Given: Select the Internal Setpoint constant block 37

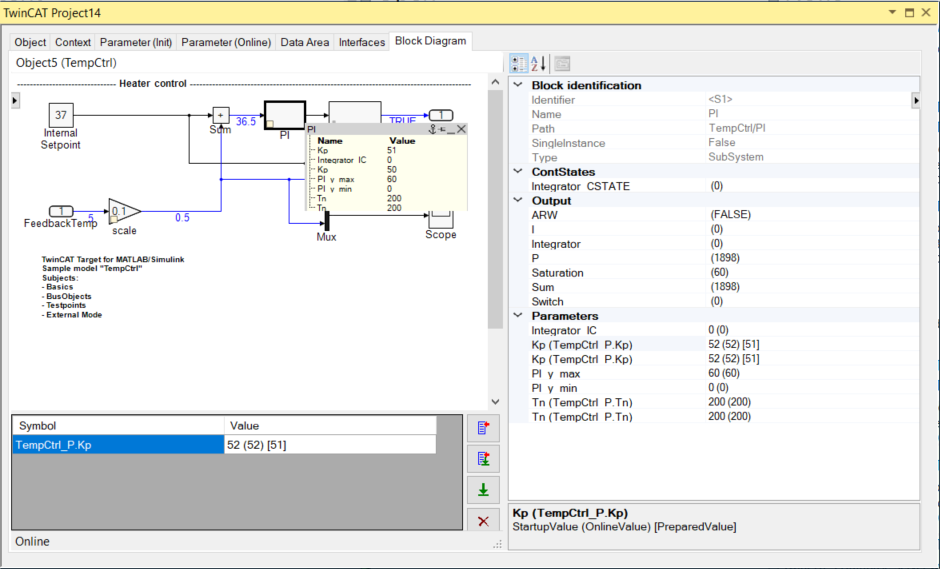Looking at the screenshot, I should click(x=61, y=115).
